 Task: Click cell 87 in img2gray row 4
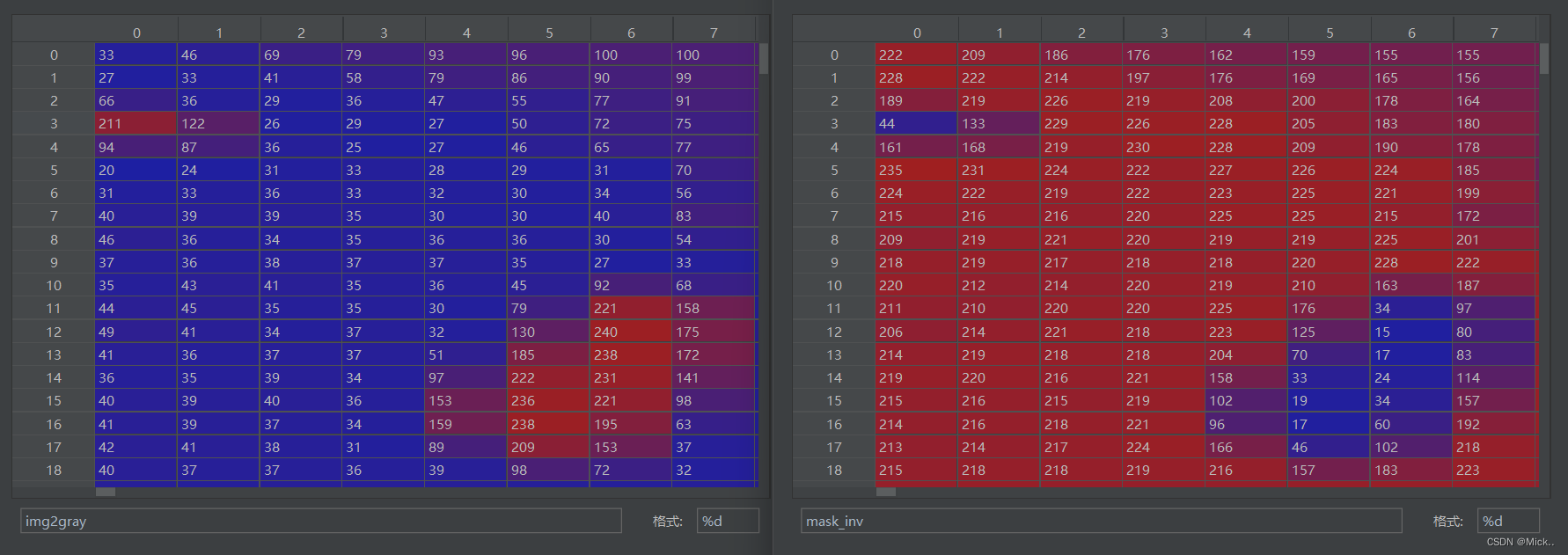(219, 147)
